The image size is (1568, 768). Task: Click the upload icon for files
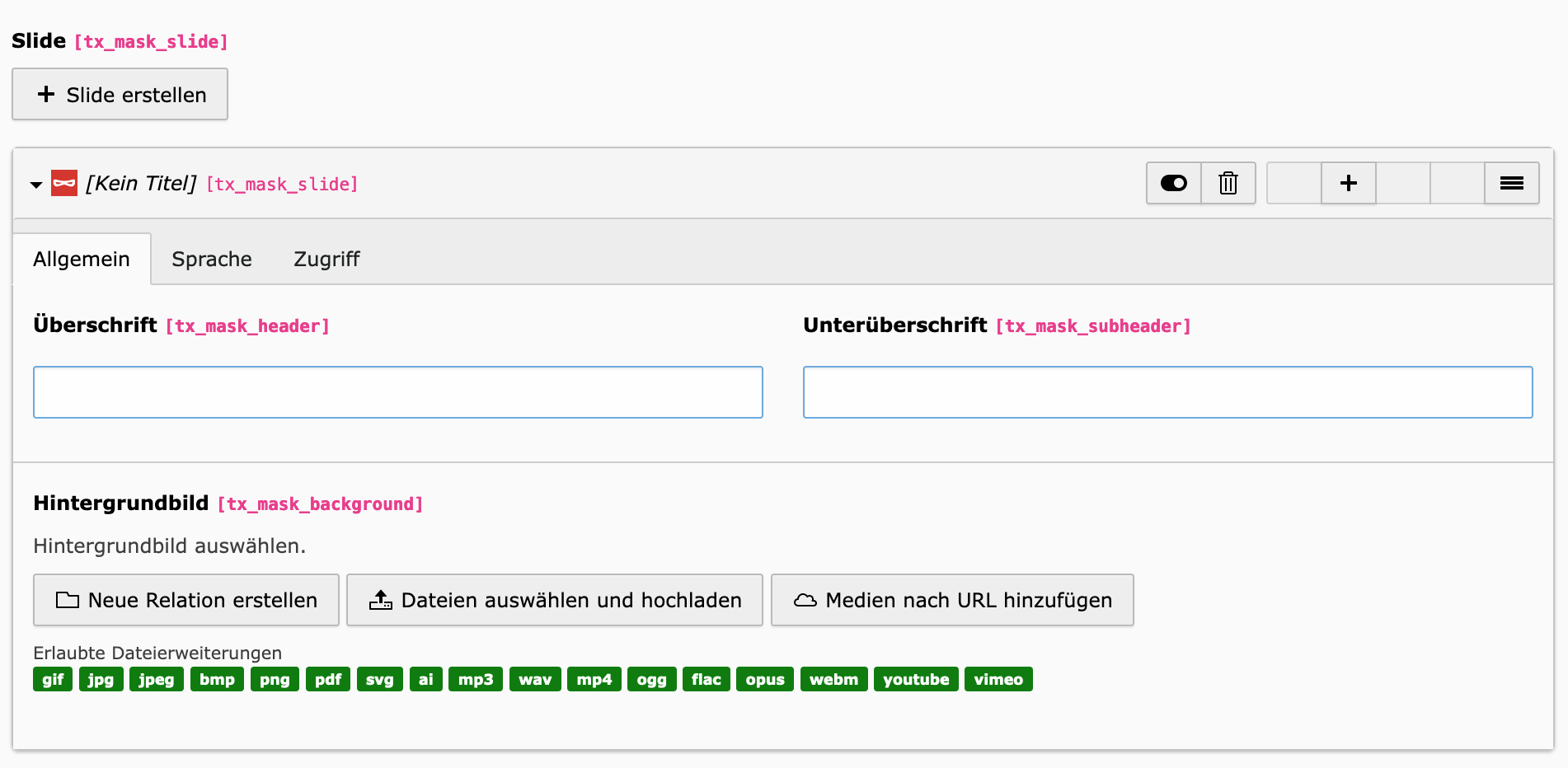click(x=380, y=600)
